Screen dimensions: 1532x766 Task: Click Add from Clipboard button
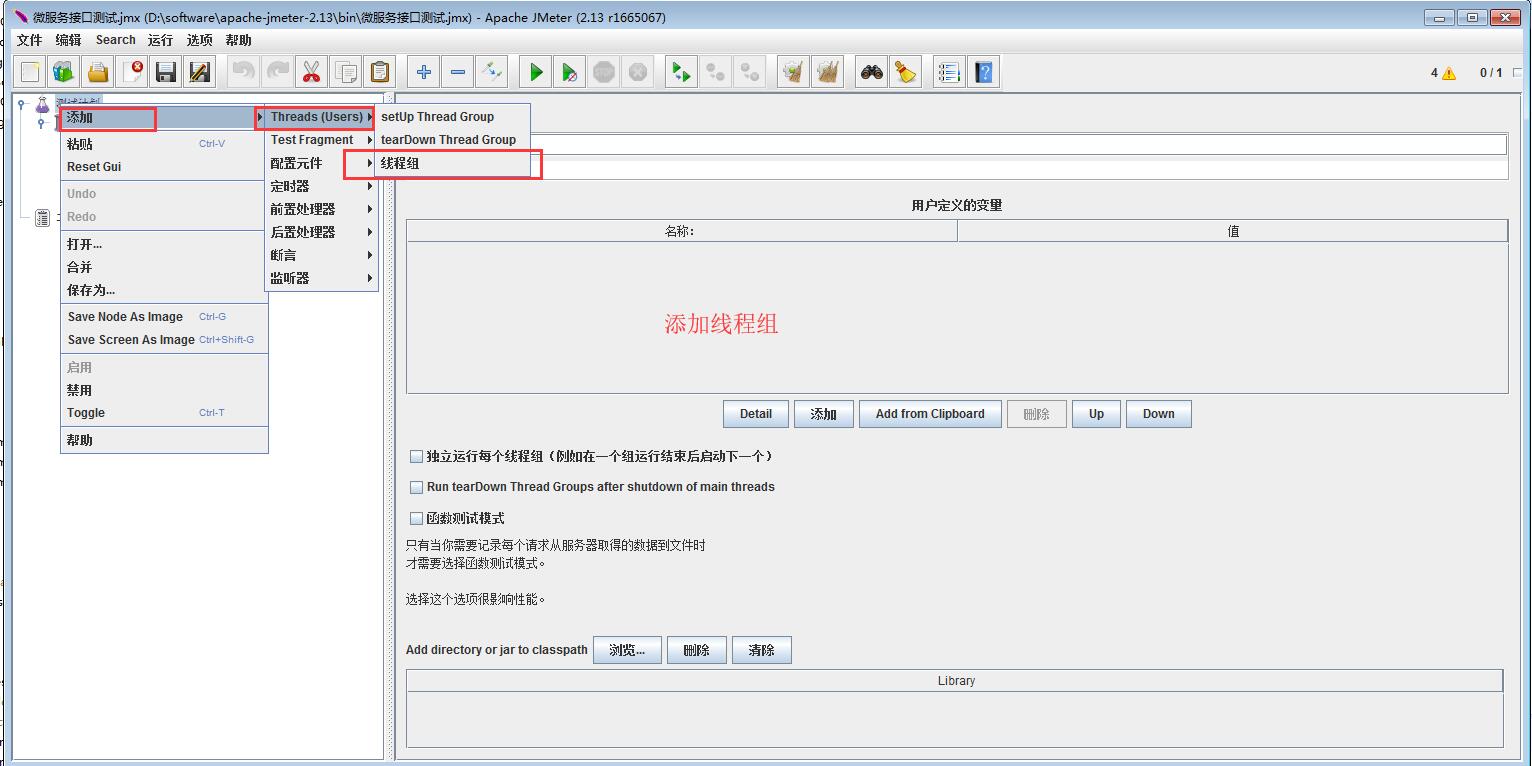click(x=930, y=414)
